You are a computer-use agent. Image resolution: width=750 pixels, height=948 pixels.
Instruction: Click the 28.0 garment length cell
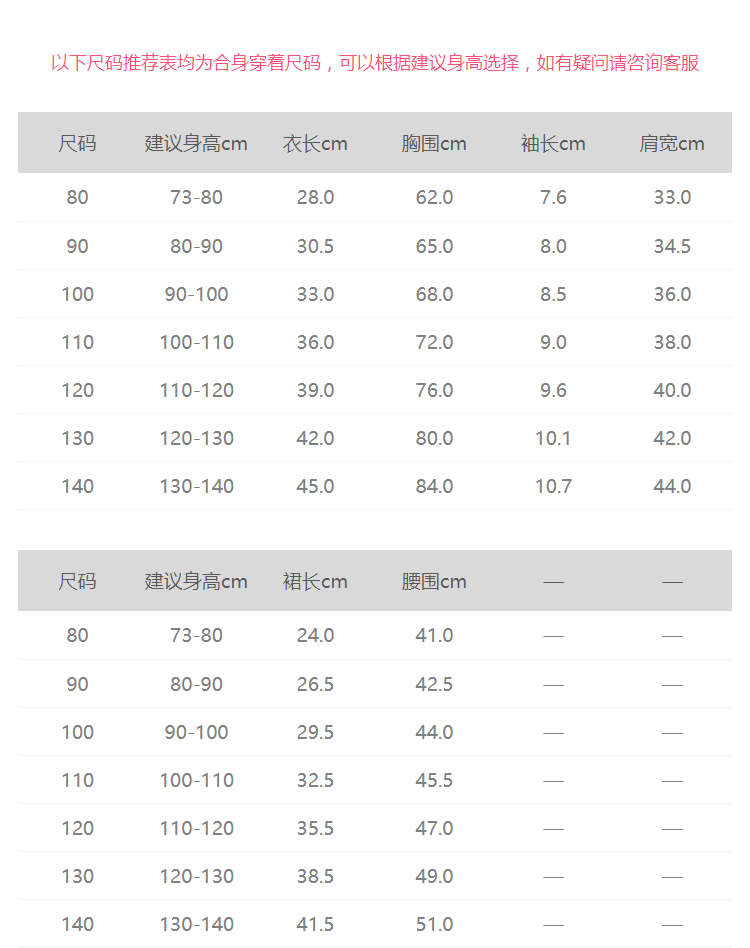click(315, 198)
